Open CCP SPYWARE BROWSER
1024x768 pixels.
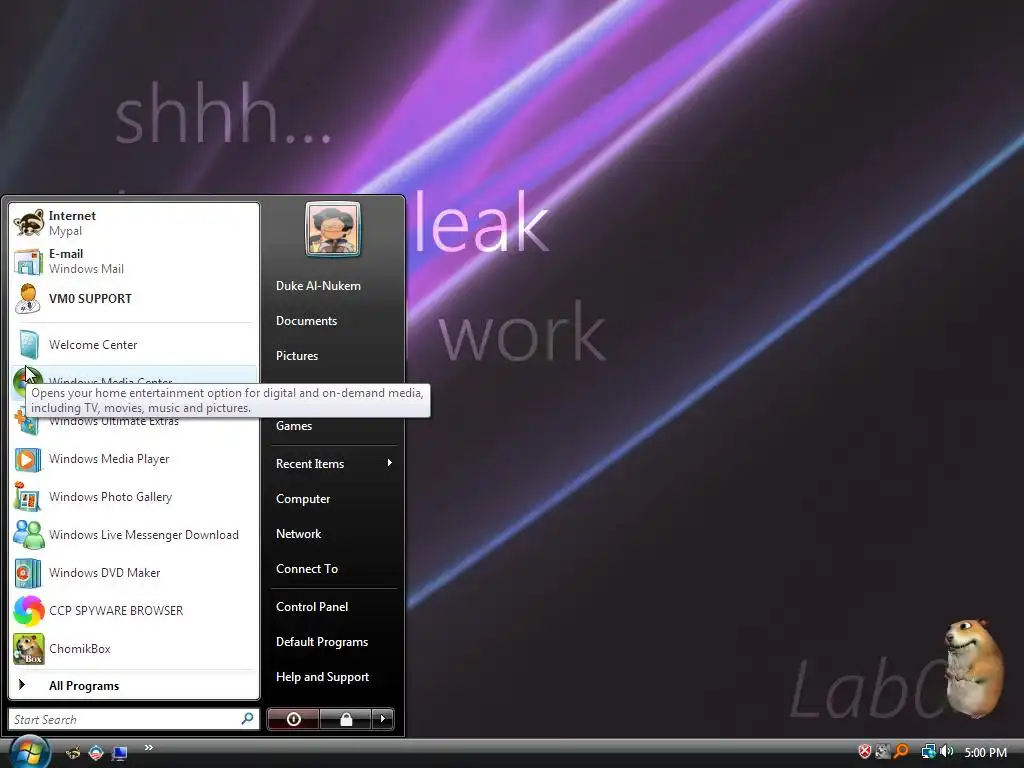[x=134, y=611]
